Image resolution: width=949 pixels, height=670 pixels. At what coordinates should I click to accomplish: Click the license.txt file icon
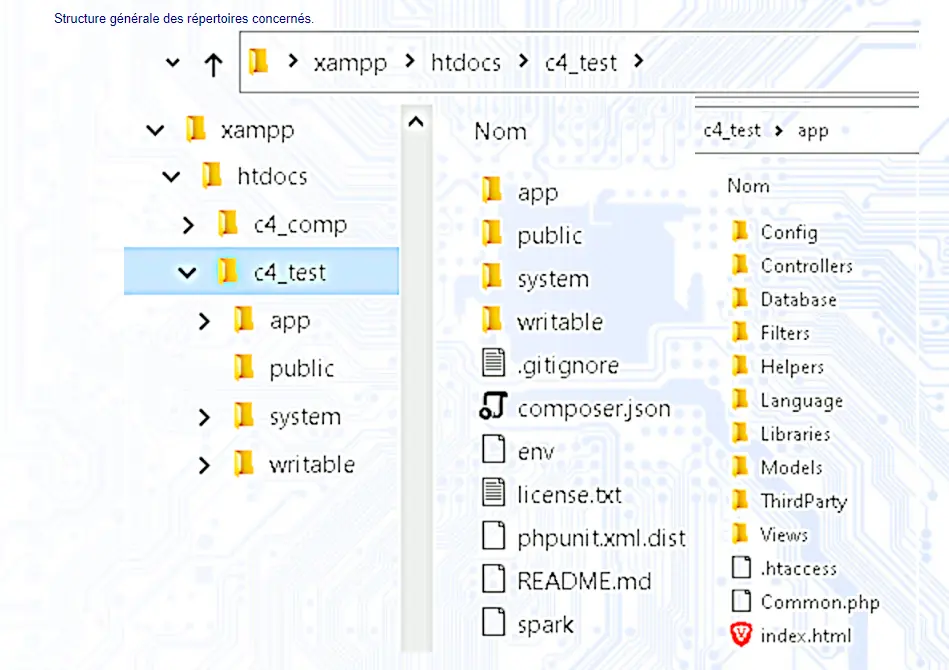click(493, 492)
